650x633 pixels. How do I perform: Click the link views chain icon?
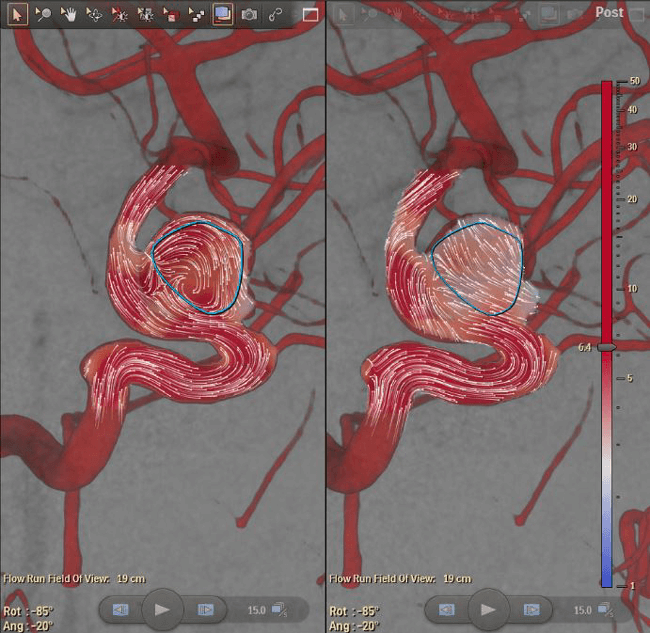(274, 14)
